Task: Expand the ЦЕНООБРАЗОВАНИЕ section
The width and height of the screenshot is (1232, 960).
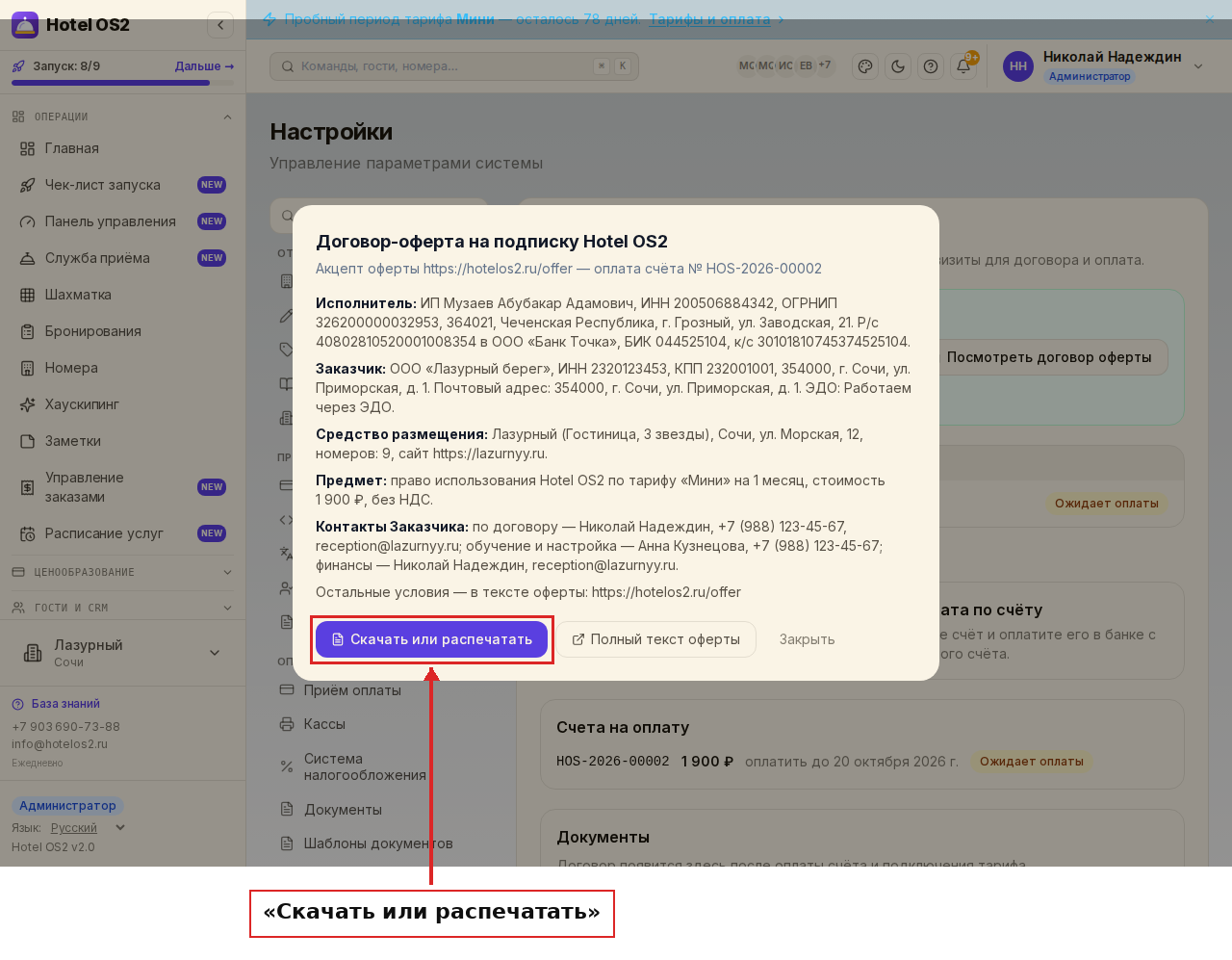Action: pyautogui.click(x=122, y=572)
